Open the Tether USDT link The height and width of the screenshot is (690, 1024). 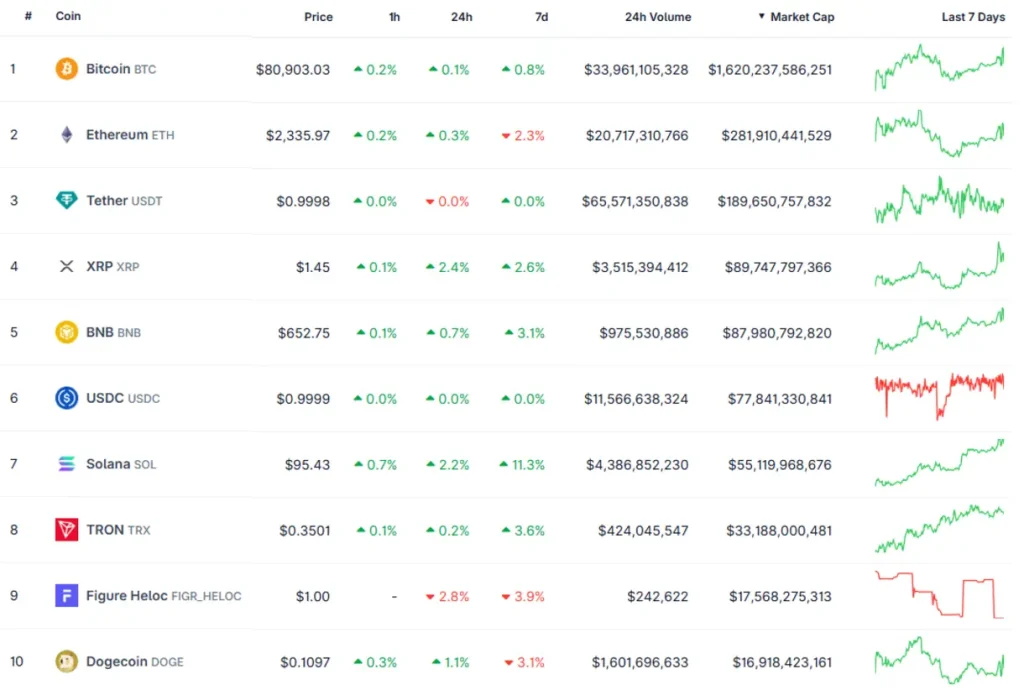tap(124, 200)
